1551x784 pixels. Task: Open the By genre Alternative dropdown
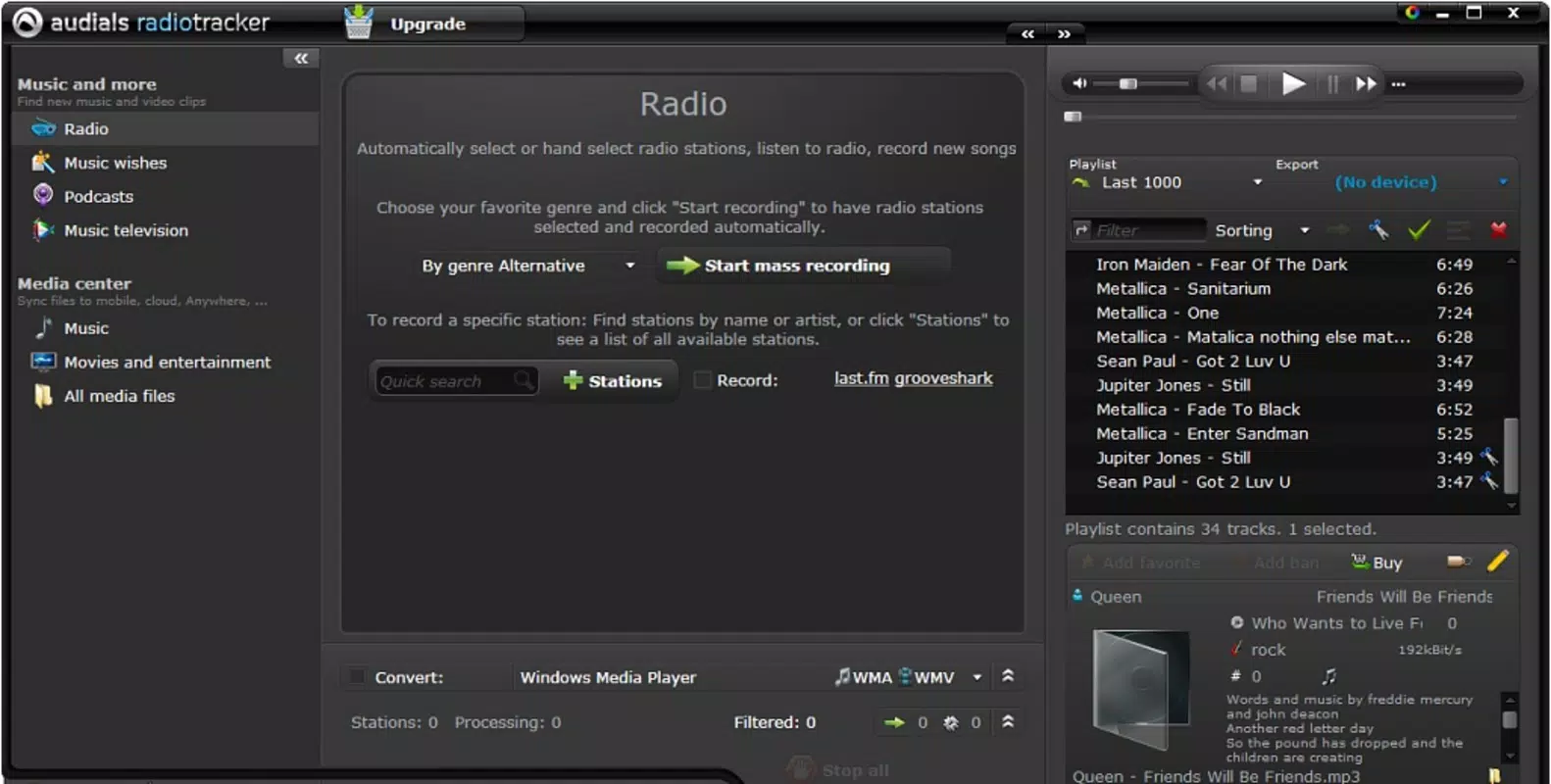pos(528,266)
